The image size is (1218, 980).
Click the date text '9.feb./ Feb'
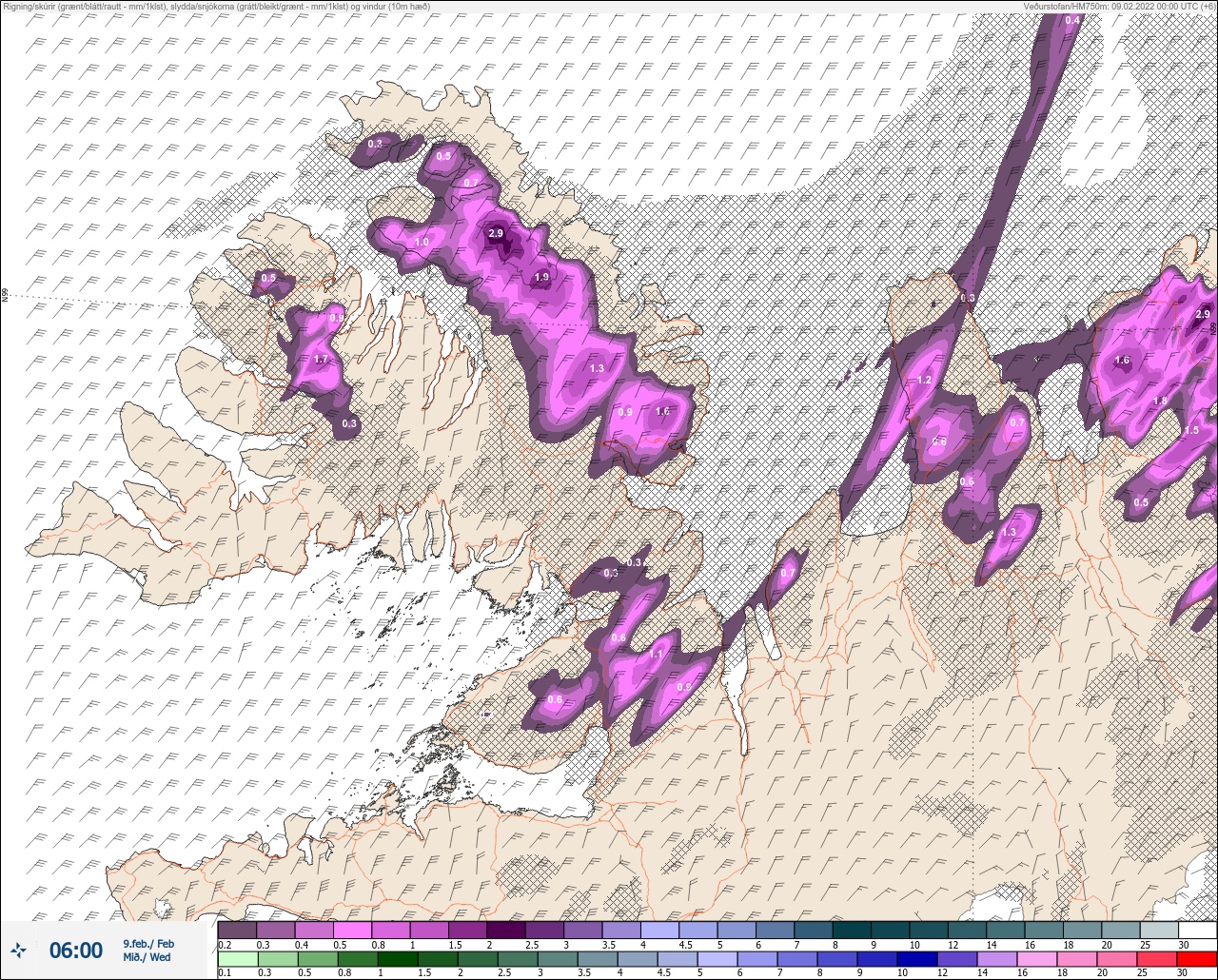point(148,944)
